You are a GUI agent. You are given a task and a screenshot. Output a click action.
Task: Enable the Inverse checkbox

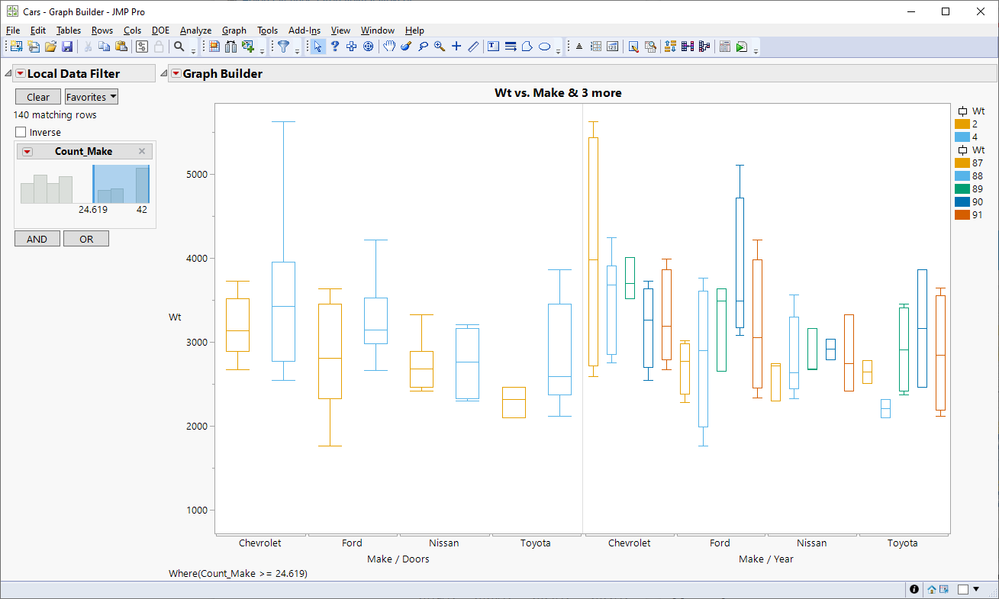point(20,132)
